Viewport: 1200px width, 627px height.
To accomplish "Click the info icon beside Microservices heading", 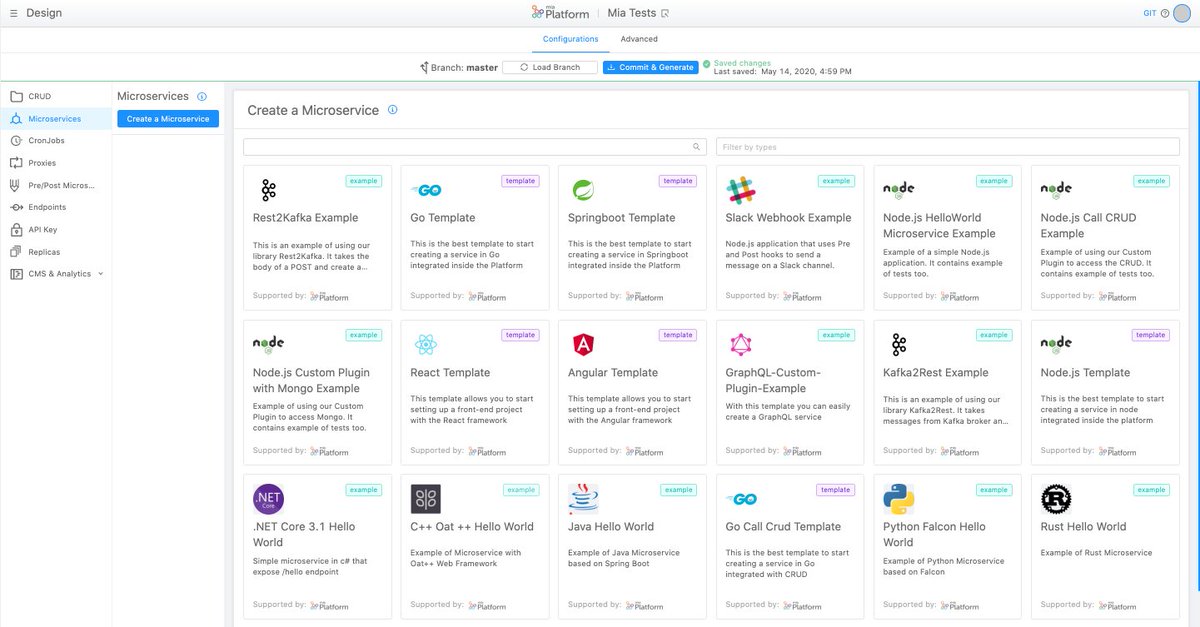I will [202, 96].
